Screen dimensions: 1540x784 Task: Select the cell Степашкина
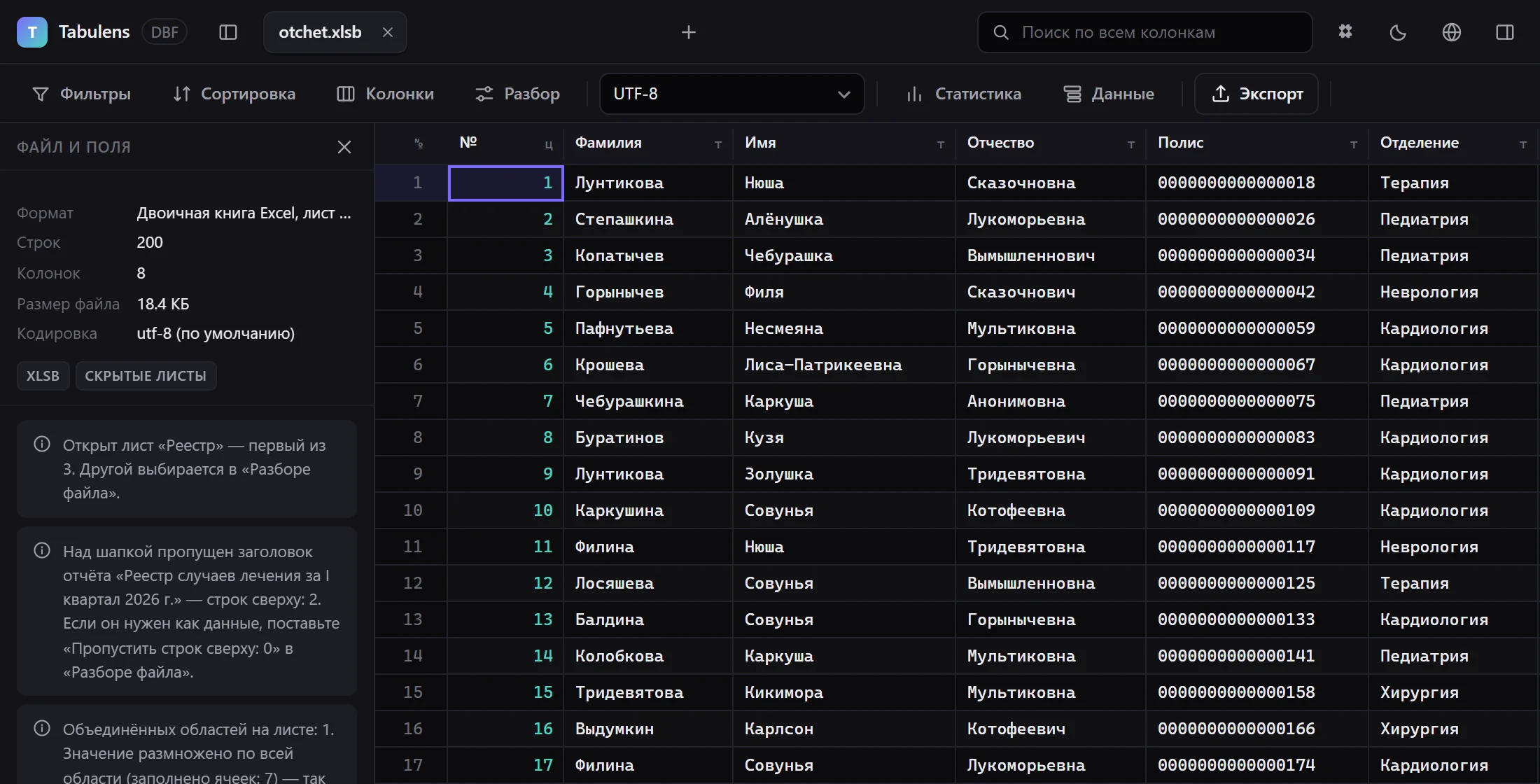[648, 219]
